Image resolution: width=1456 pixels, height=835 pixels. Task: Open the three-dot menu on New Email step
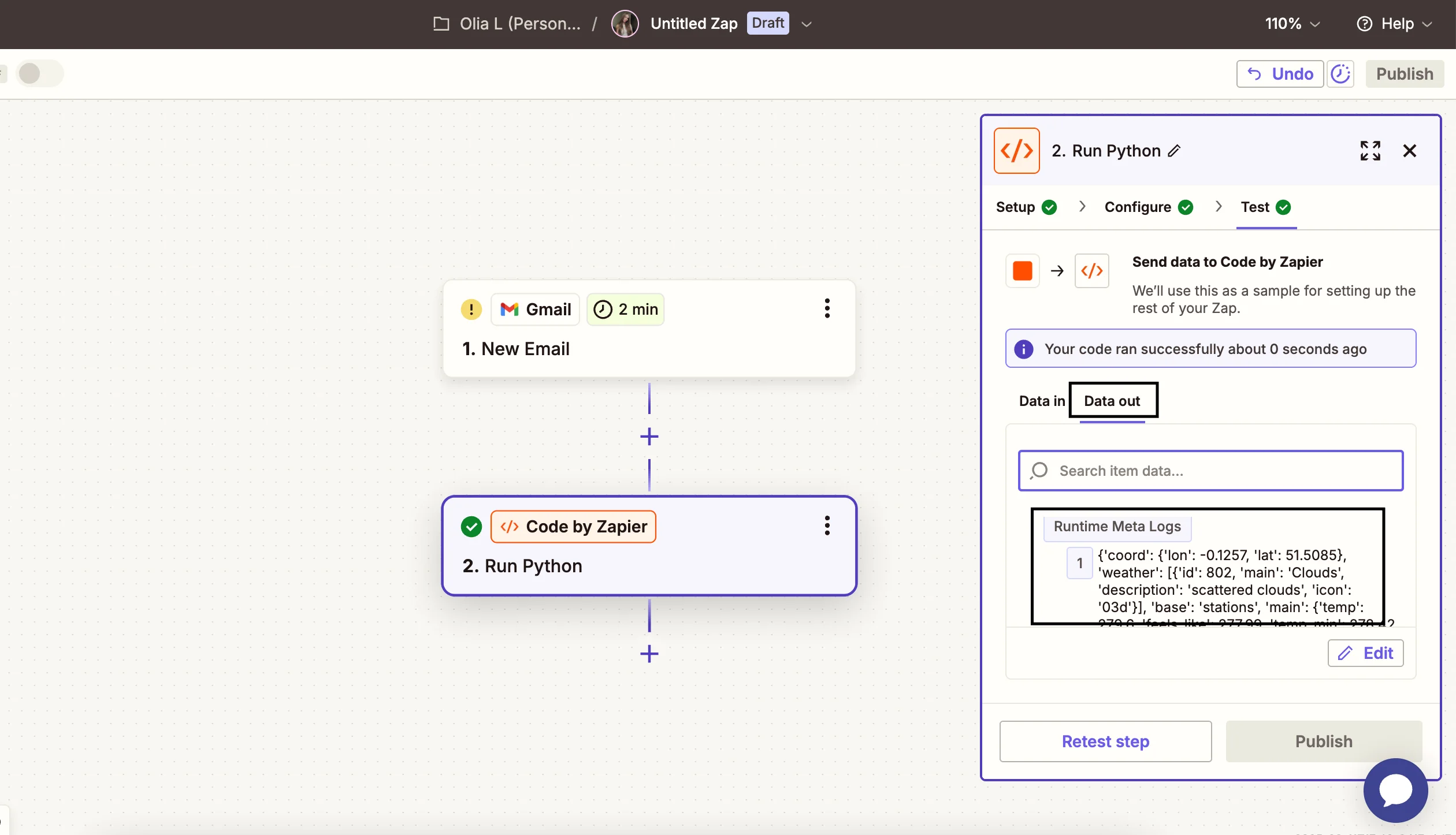click(x=827, y=308)
